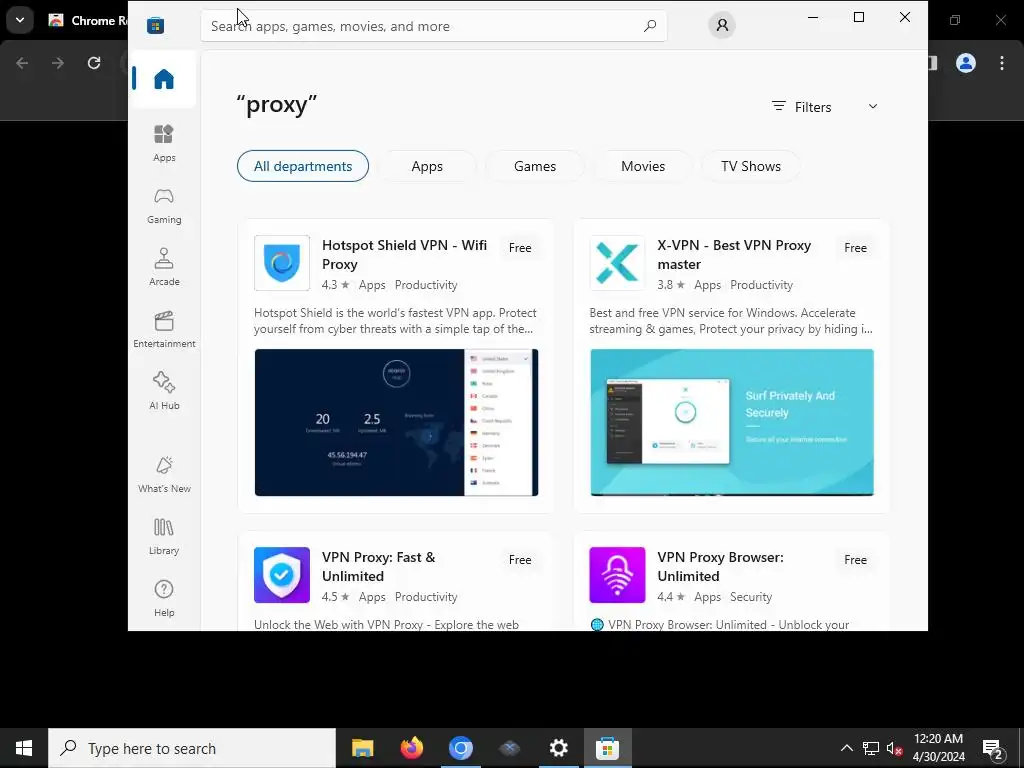The height and width of the screenshot is (768, 1024).
Task: Expand the Filters dropdown
Action: pos(824,107)
